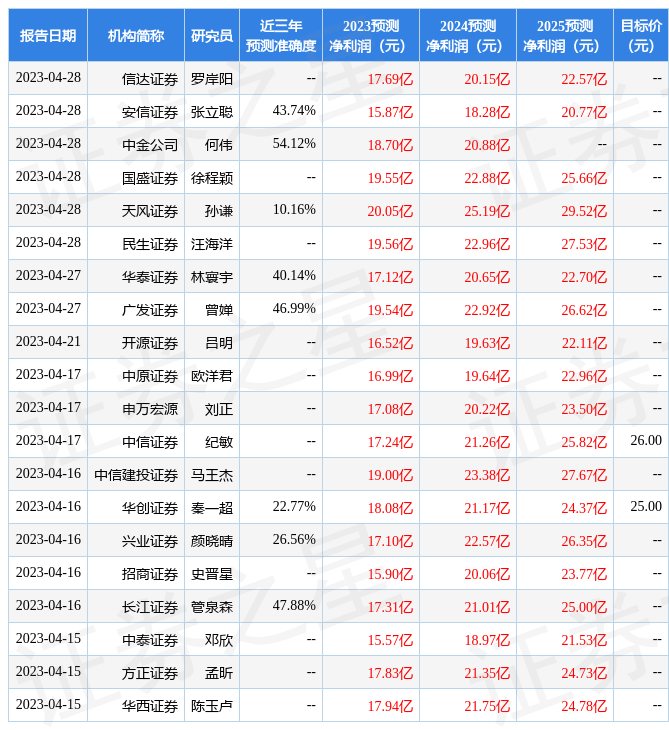
Task: Click the 22.77% accuracy value
Action: click(294, 506)
